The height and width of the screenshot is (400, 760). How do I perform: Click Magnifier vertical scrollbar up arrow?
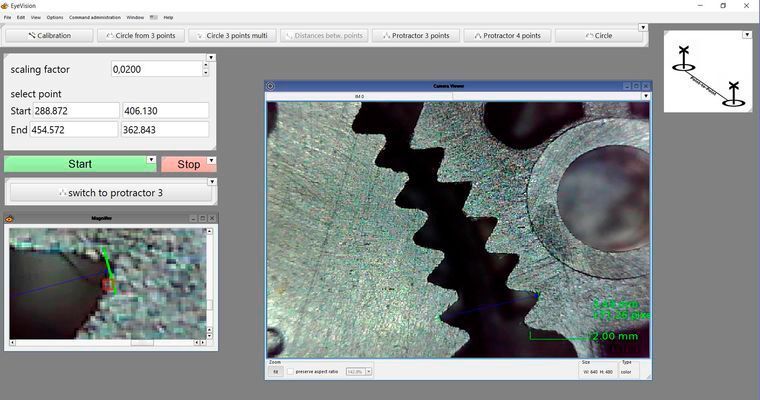point(209,231)
